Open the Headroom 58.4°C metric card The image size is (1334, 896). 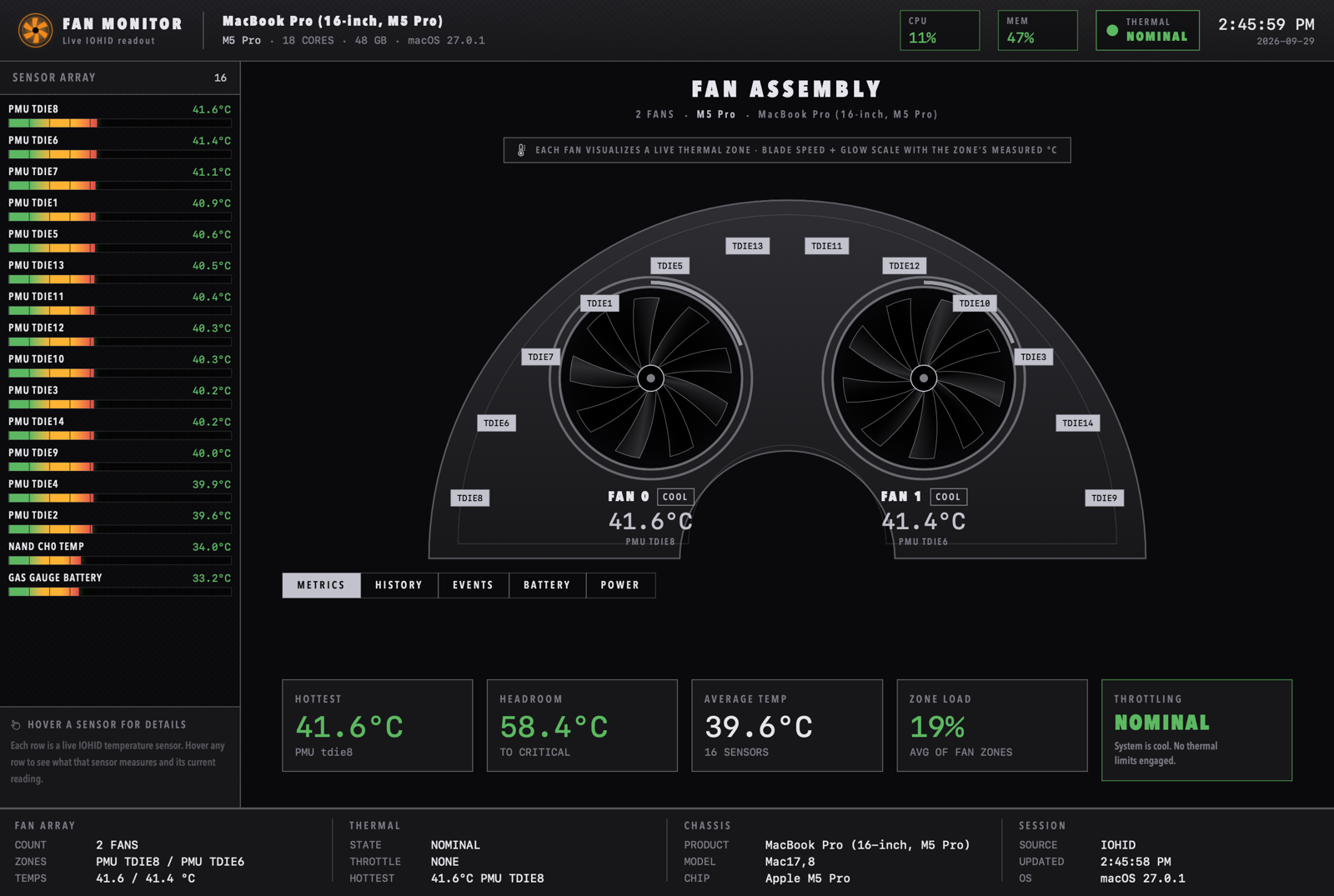pyautogui.click(x=582, y=725)
